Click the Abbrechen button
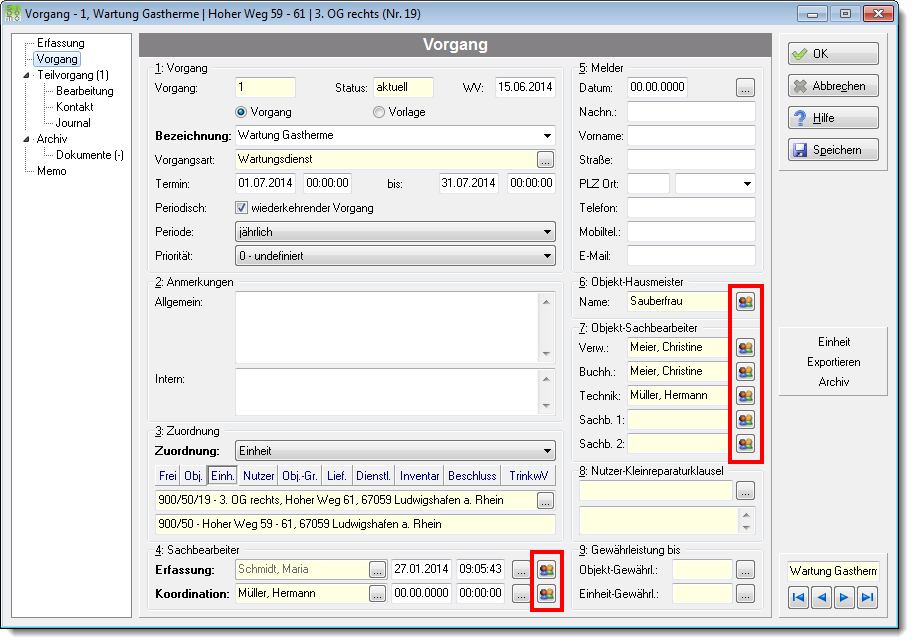Viewport: 914px width, 644px height. pyautogui.click(x=833, y=86)
